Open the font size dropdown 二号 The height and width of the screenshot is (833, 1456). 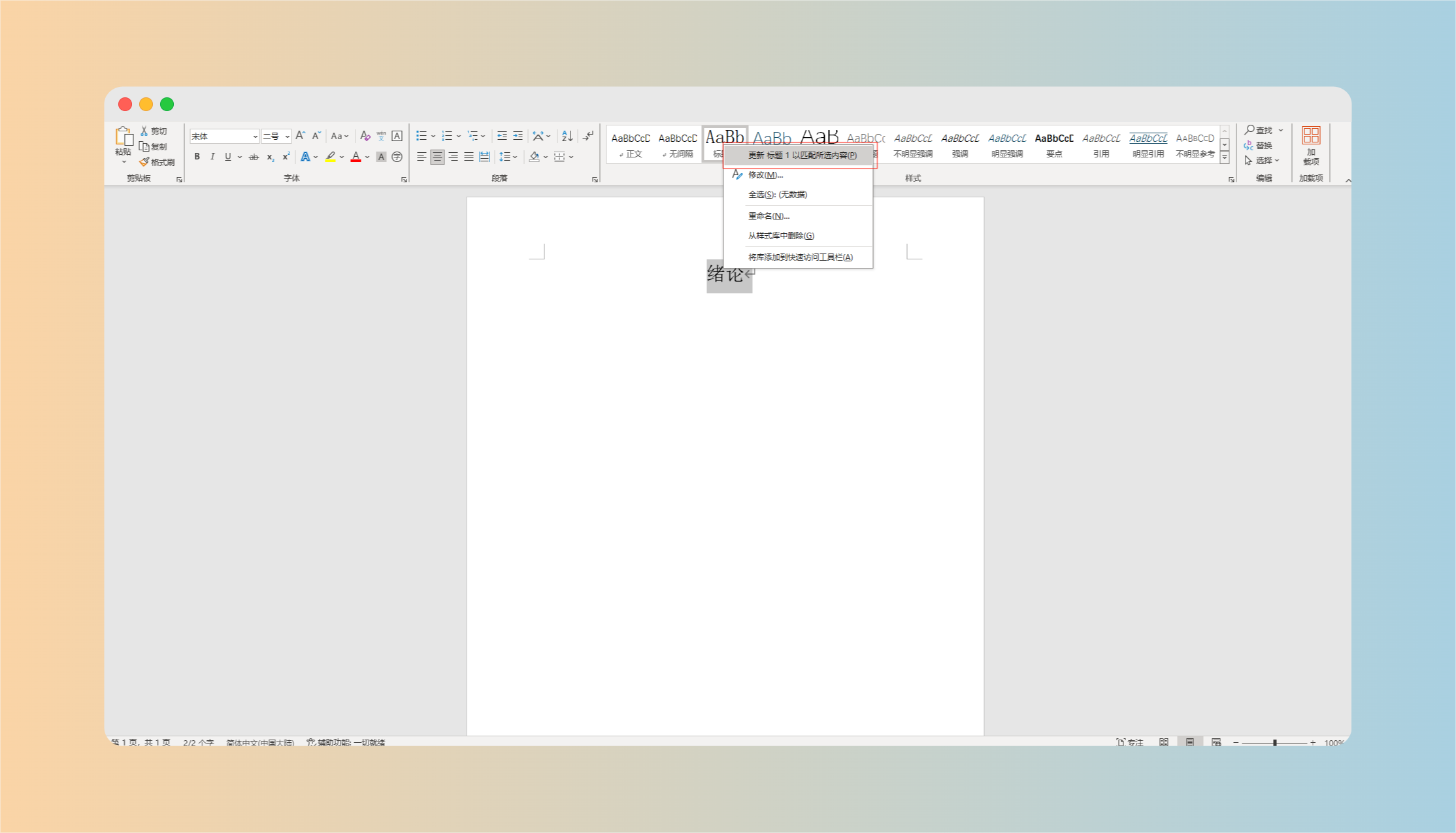click(x=287, y=137)
